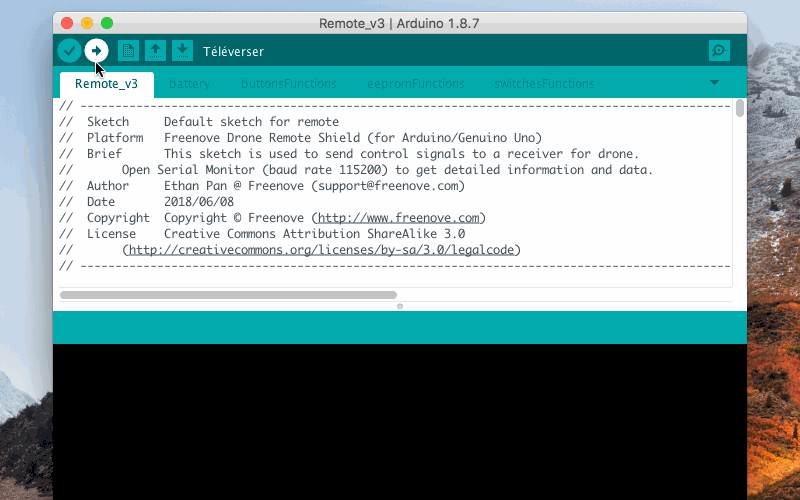Image resolution: width=800 pixels, height=500 pixels.
Task: Minimize the window with yellow button
Action: tap(87, 23)
